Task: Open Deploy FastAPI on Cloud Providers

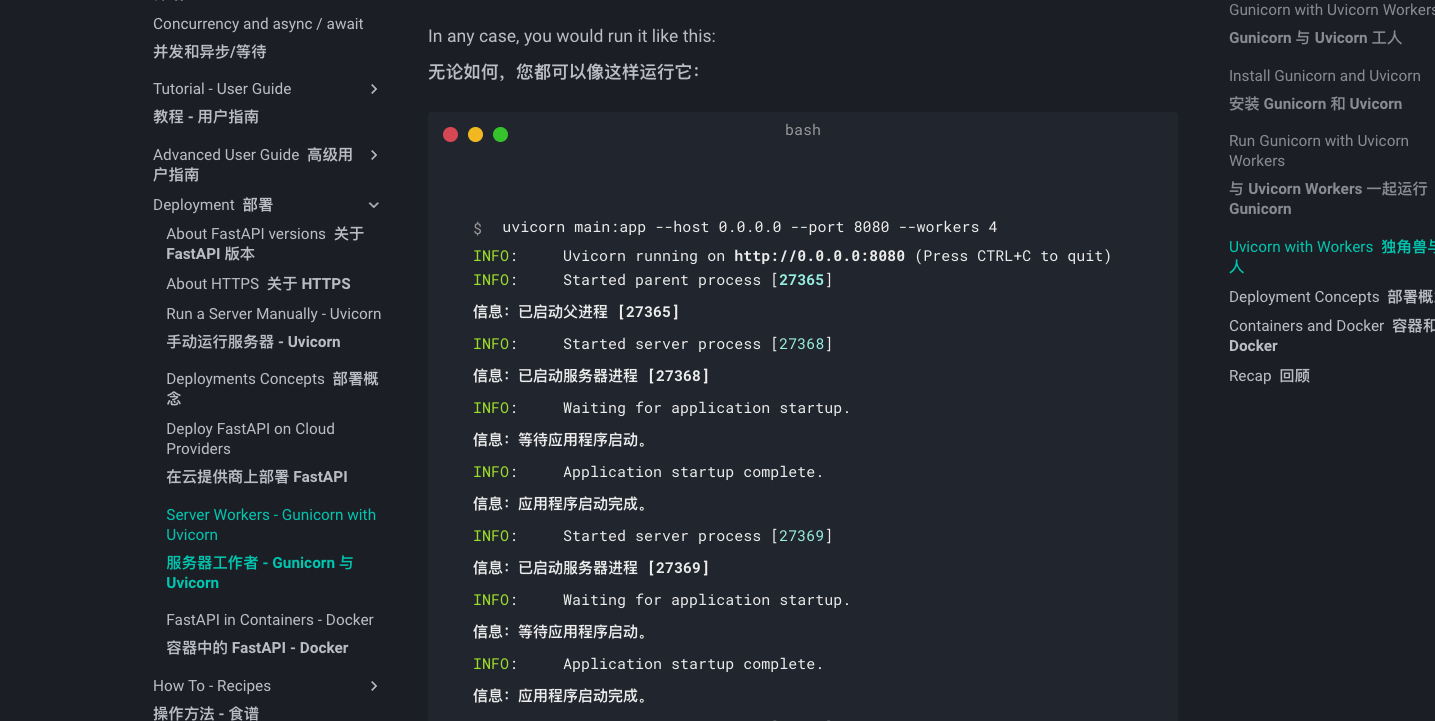Action: pos(250,438)
